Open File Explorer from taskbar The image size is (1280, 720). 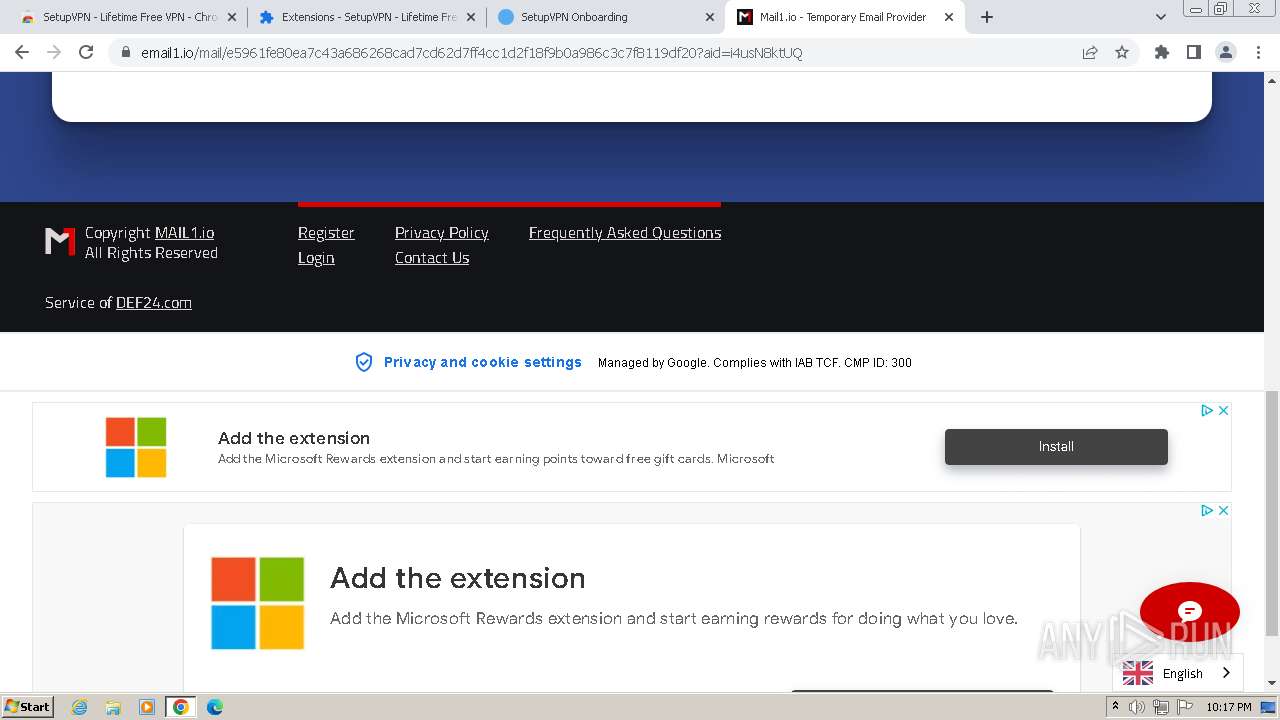point(113,707)
